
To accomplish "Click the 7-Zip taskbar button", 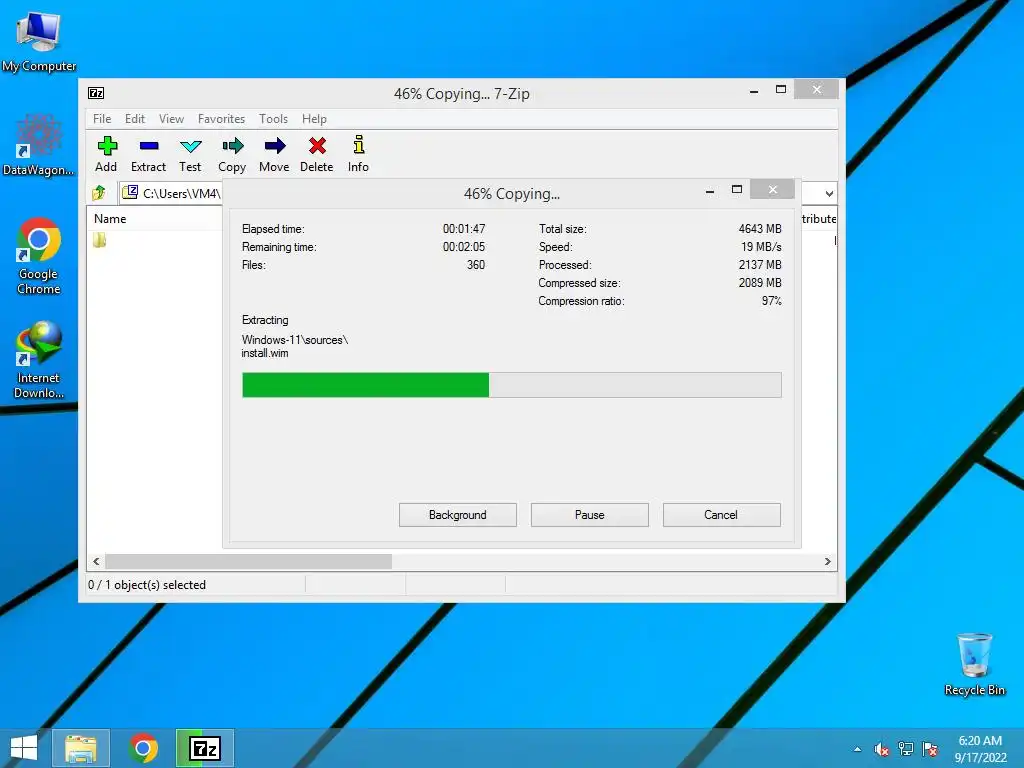I will click(x=205, y=748).
